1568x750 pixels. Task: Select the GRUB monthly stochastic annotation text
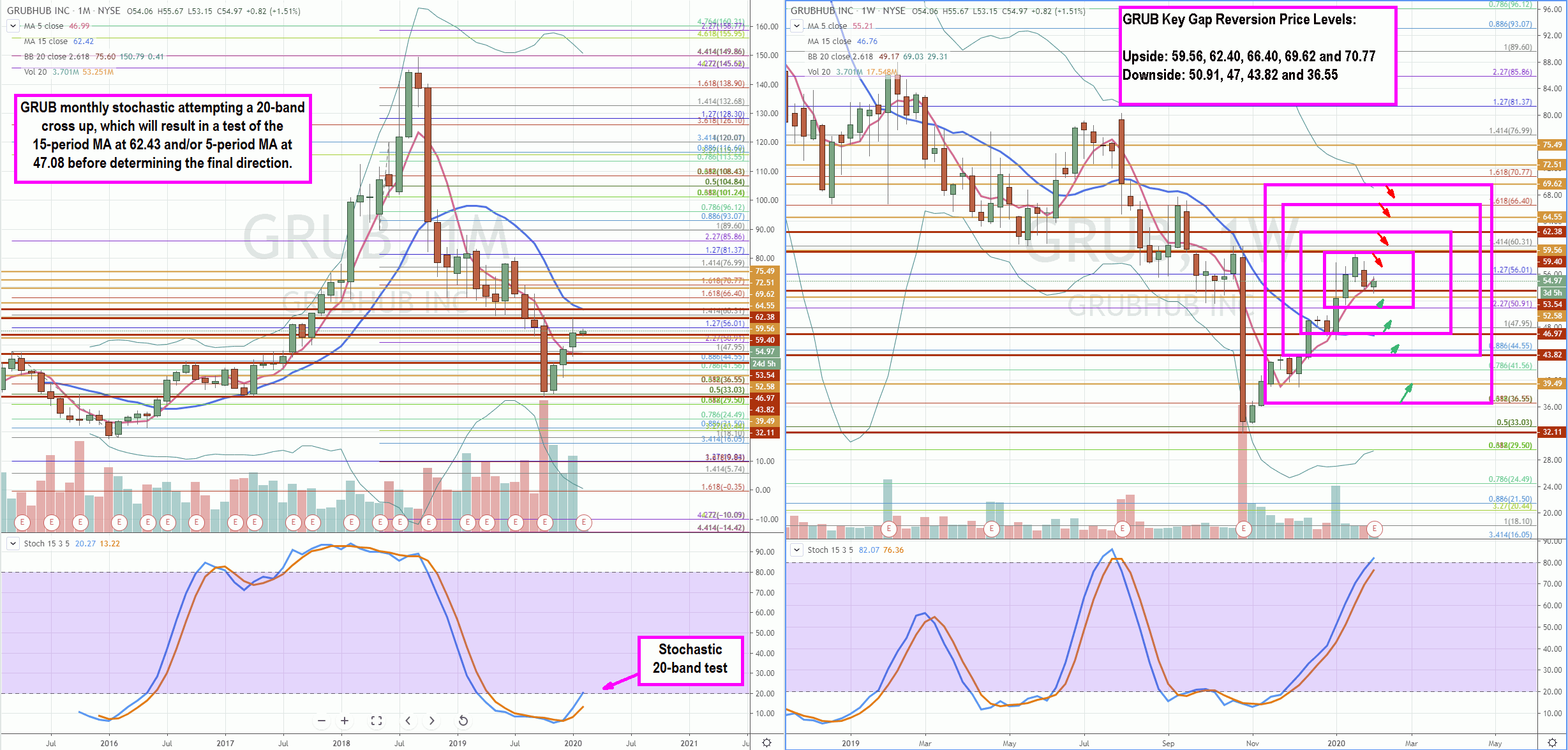pyautogui.click(x=163, y=135)
